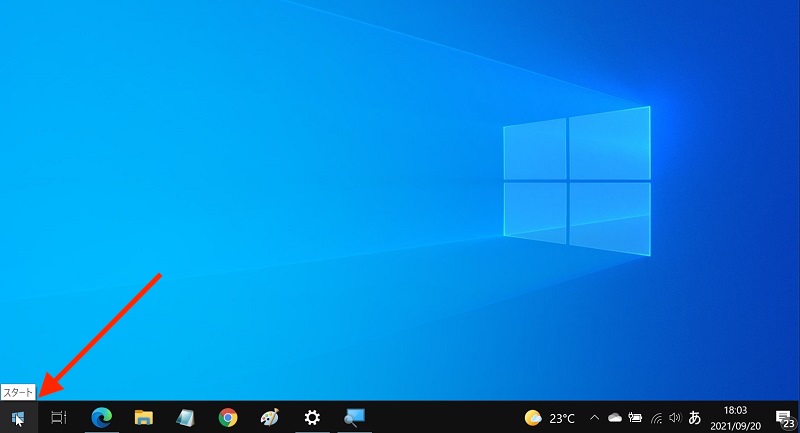Open the Wi-Fi network flyout

point(656,417)
